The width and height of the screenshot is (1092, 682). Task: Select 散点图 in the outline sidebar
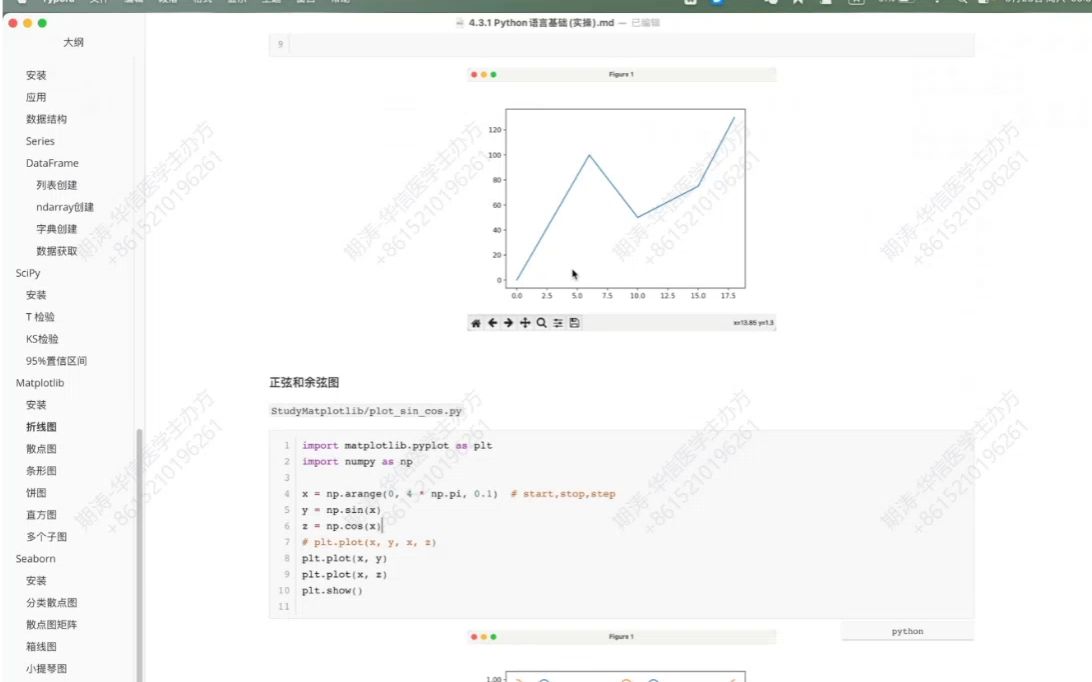pyautogui.click(x=42, y=448)
